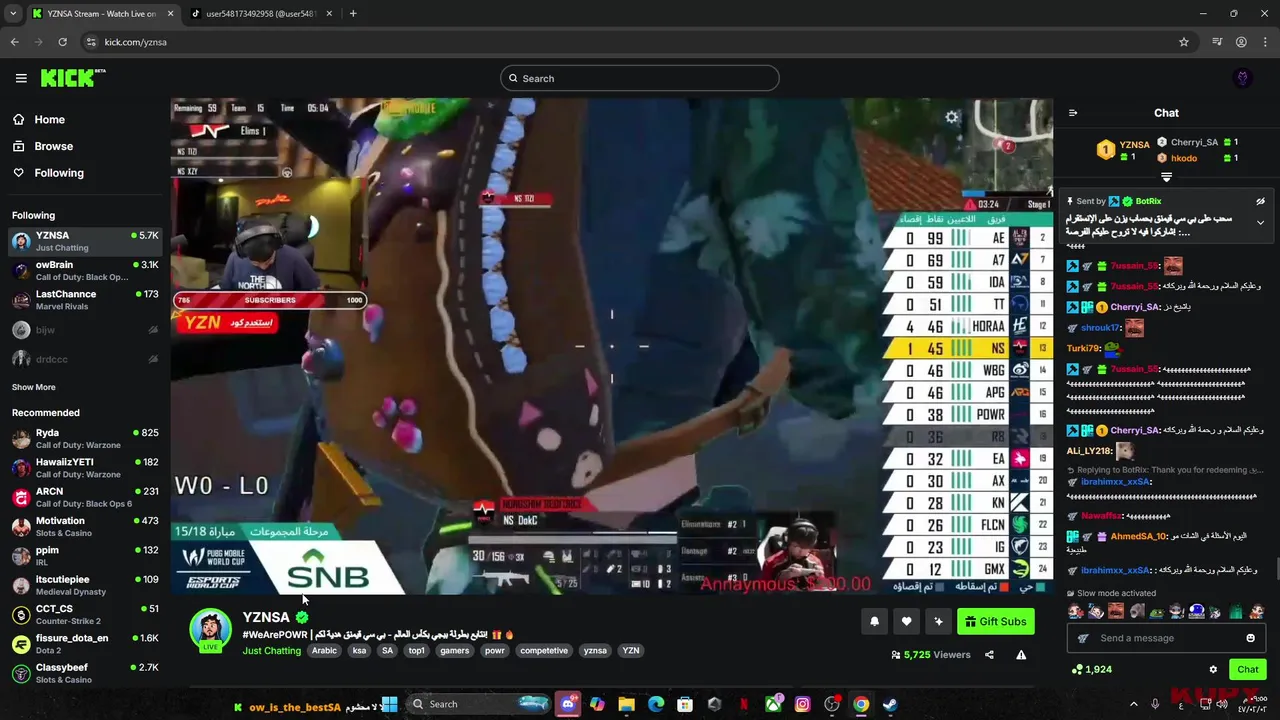Select the competetive tag
Viewport: 1280px width, 720px height.
coord(544,651)
